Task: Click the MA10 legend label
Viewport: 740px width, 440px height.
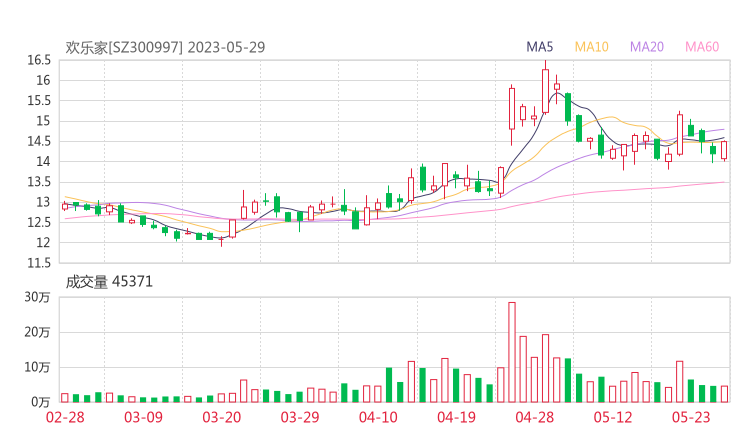Action: coord(591,47)
